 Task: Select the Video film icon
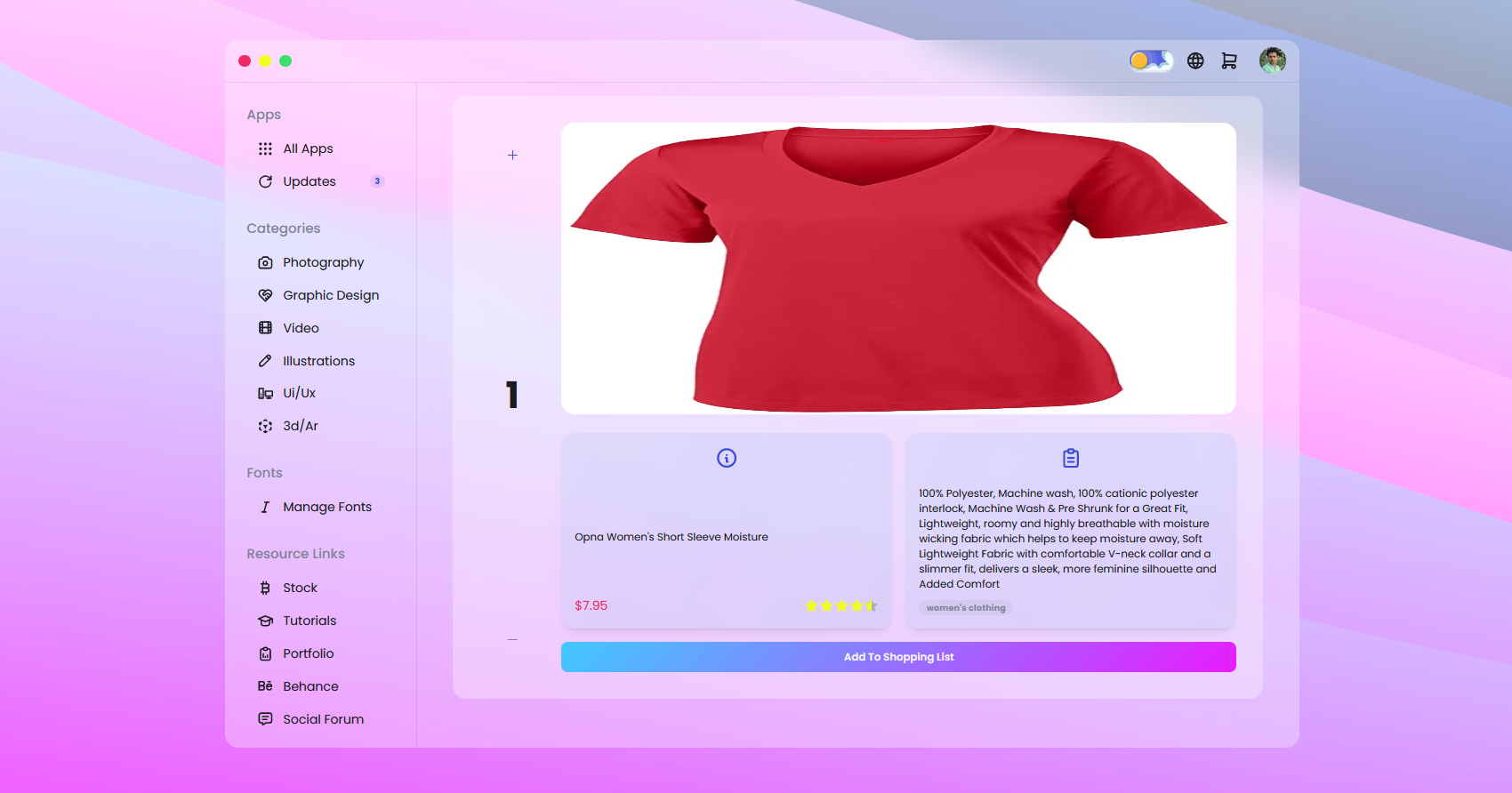[265, 328]
